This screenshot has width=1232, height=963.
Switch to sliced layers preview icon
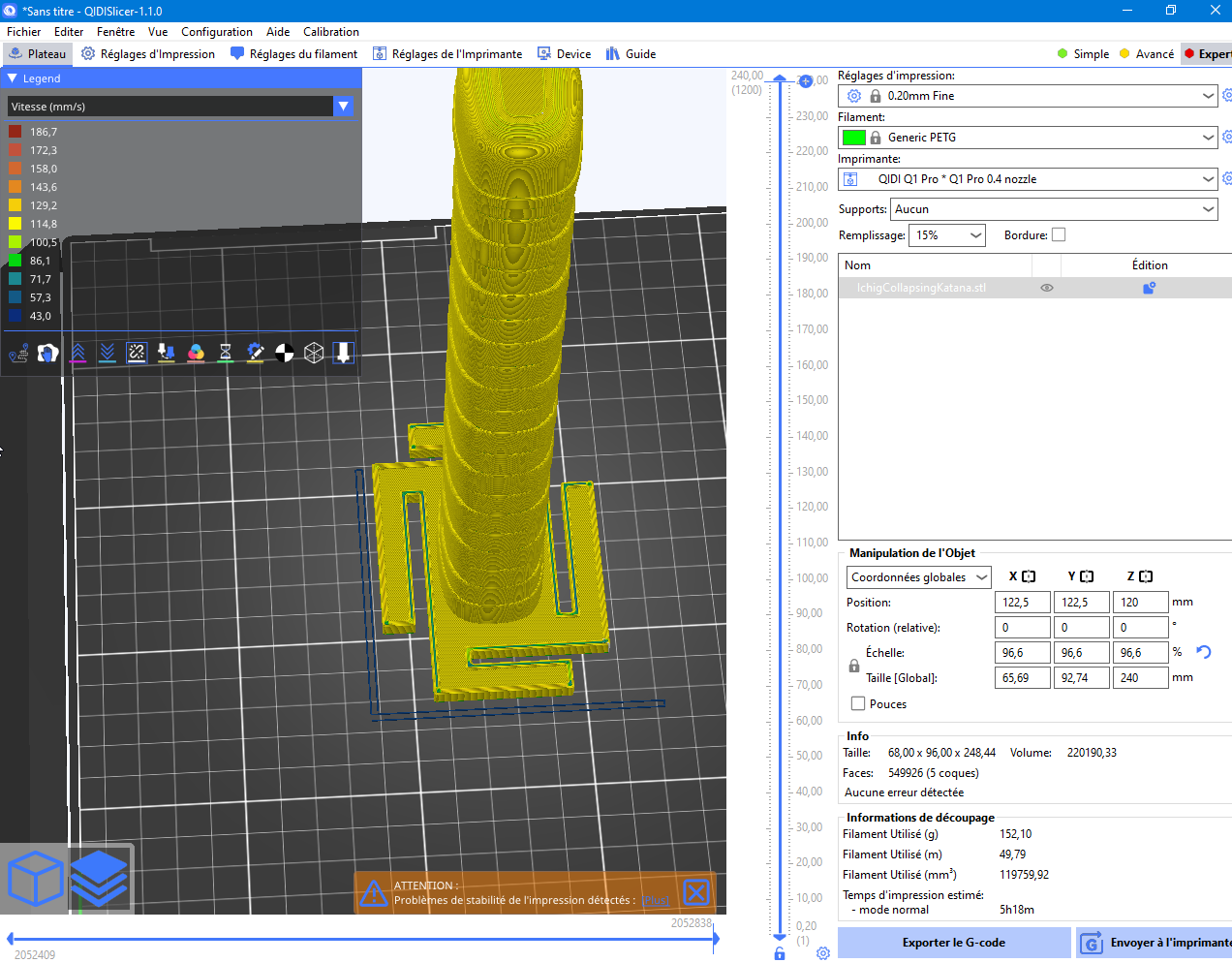click(100, 878)
